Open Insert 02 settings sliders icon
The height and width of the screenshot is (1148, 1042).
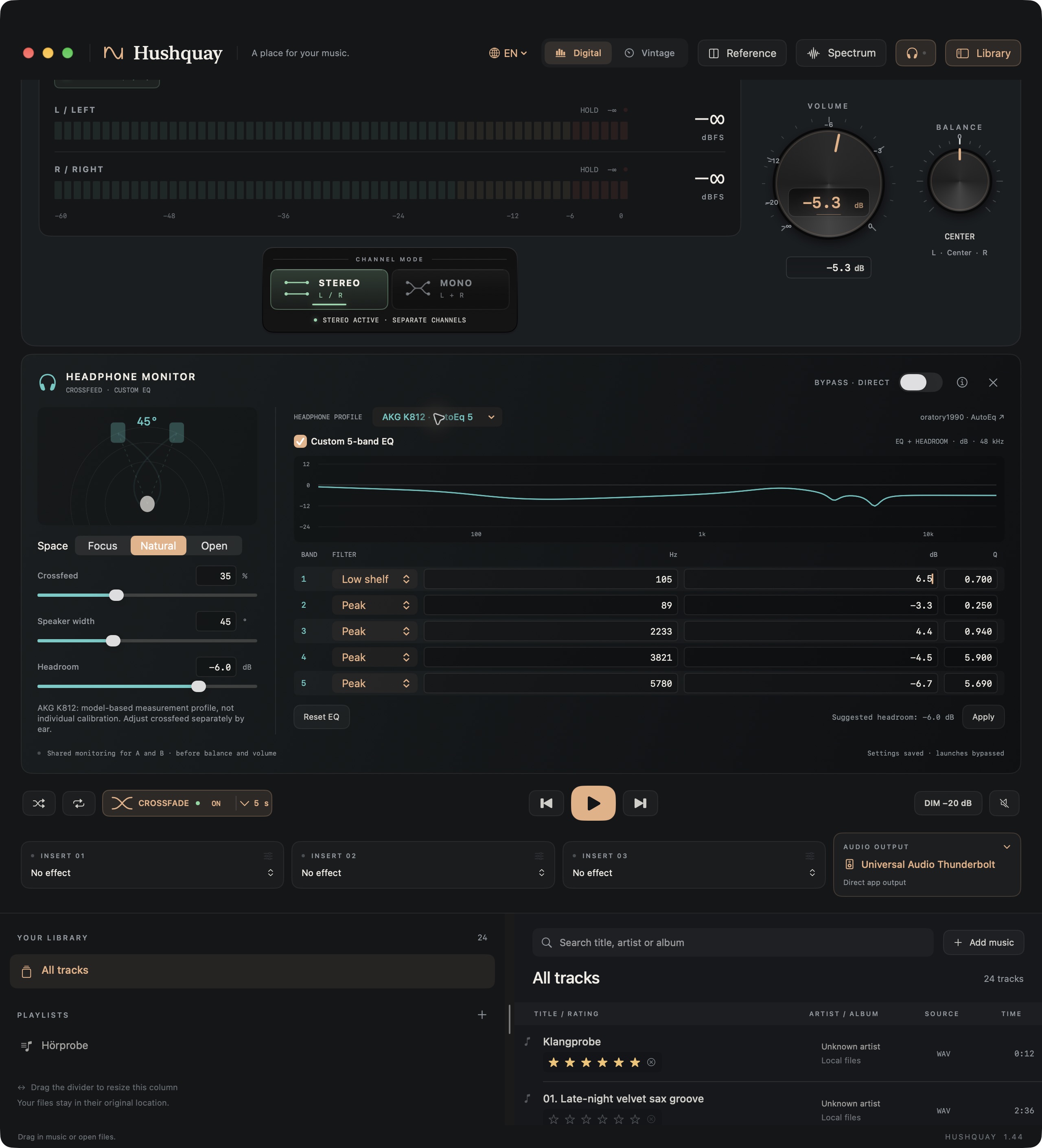click(539, 856)
